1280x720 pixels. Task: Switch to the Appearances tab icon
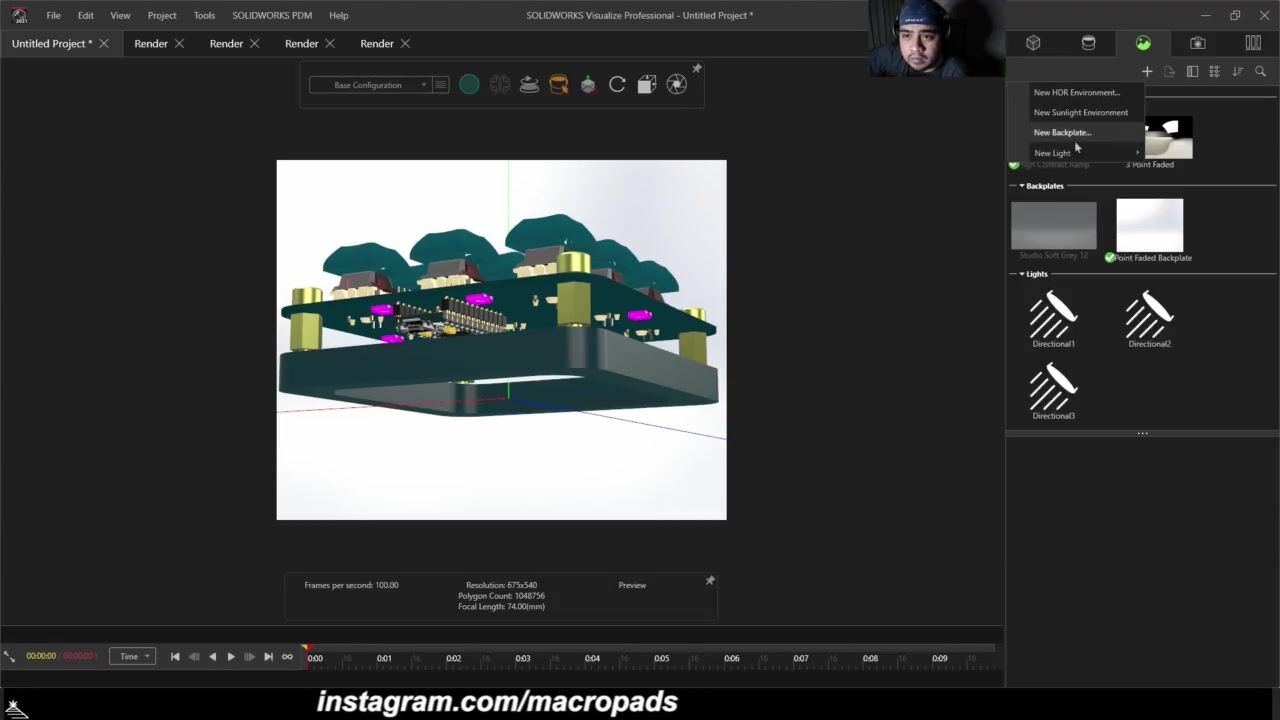1088,43
